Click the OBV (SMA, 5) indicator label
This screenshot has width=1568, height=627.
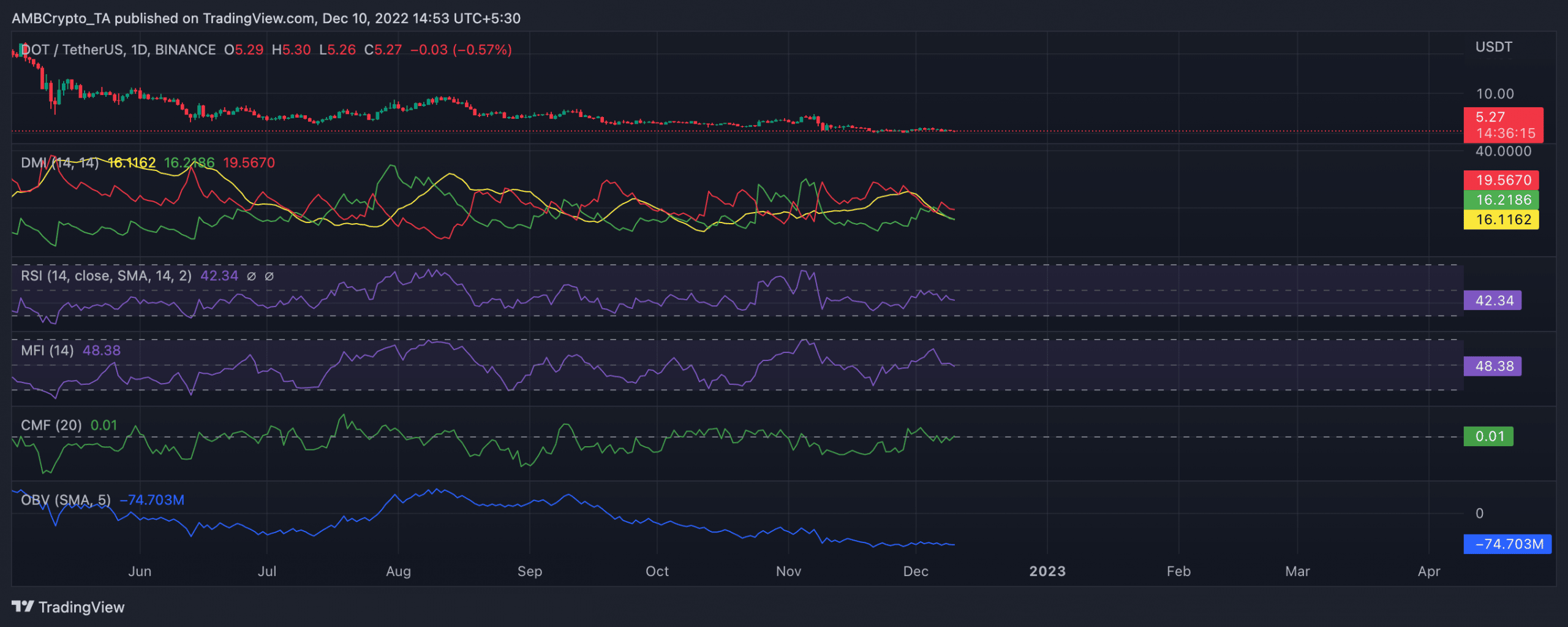[66, 500]
